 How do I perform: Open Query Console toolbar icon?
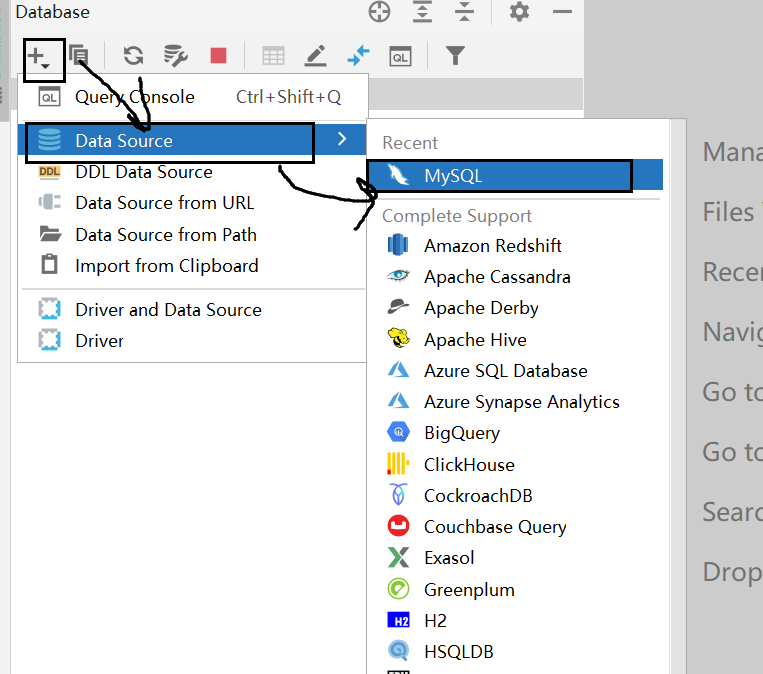tap(400, 56)
